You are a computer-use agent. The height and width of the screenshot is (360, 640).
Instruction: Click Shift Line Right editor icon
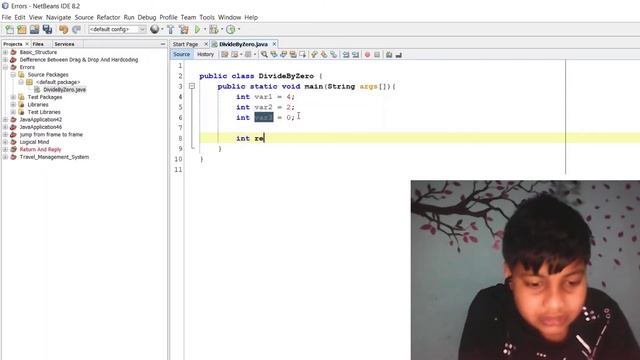tap(356, 55)
